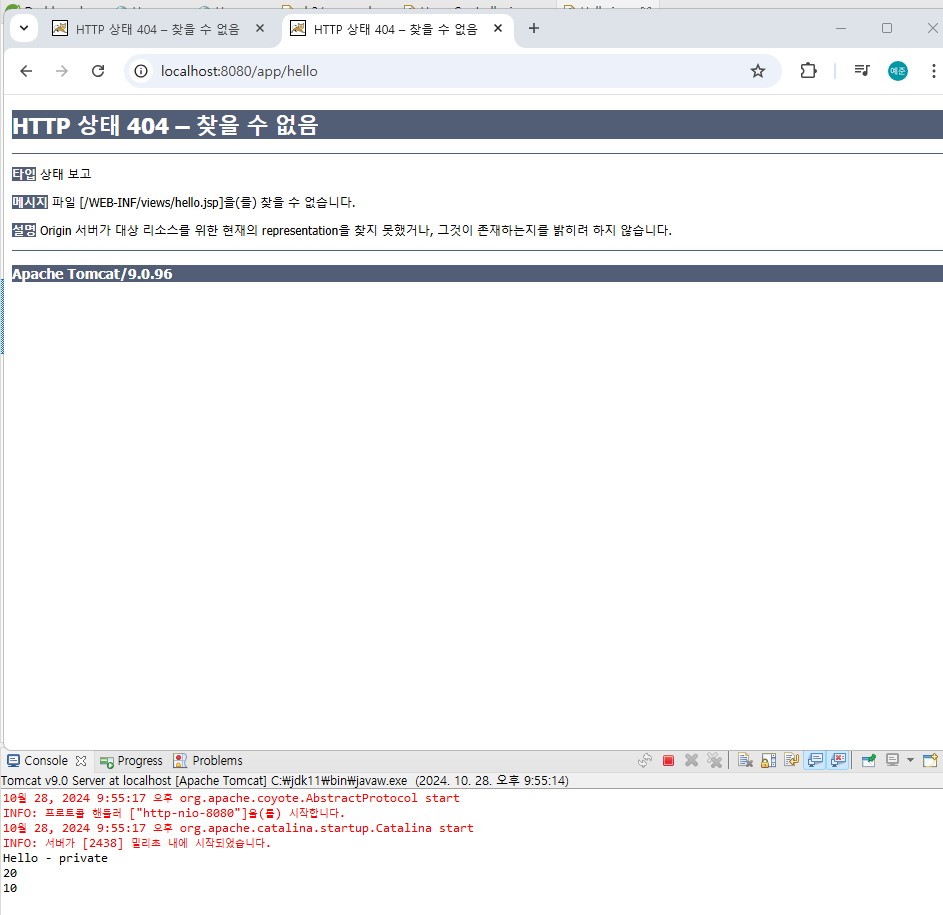Click the '타입 상태 보고' line
Viewport: 943px width, 915px height.
(x=52, y=174)
